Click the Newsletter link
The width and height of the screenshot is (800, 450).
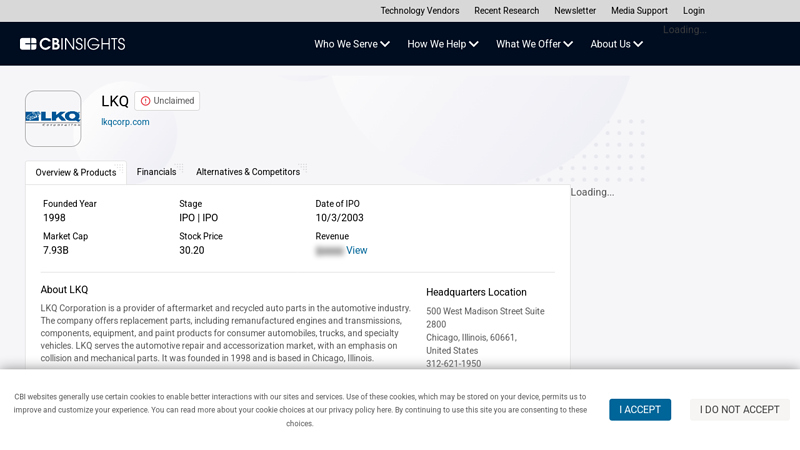click(x=575, y=11)
